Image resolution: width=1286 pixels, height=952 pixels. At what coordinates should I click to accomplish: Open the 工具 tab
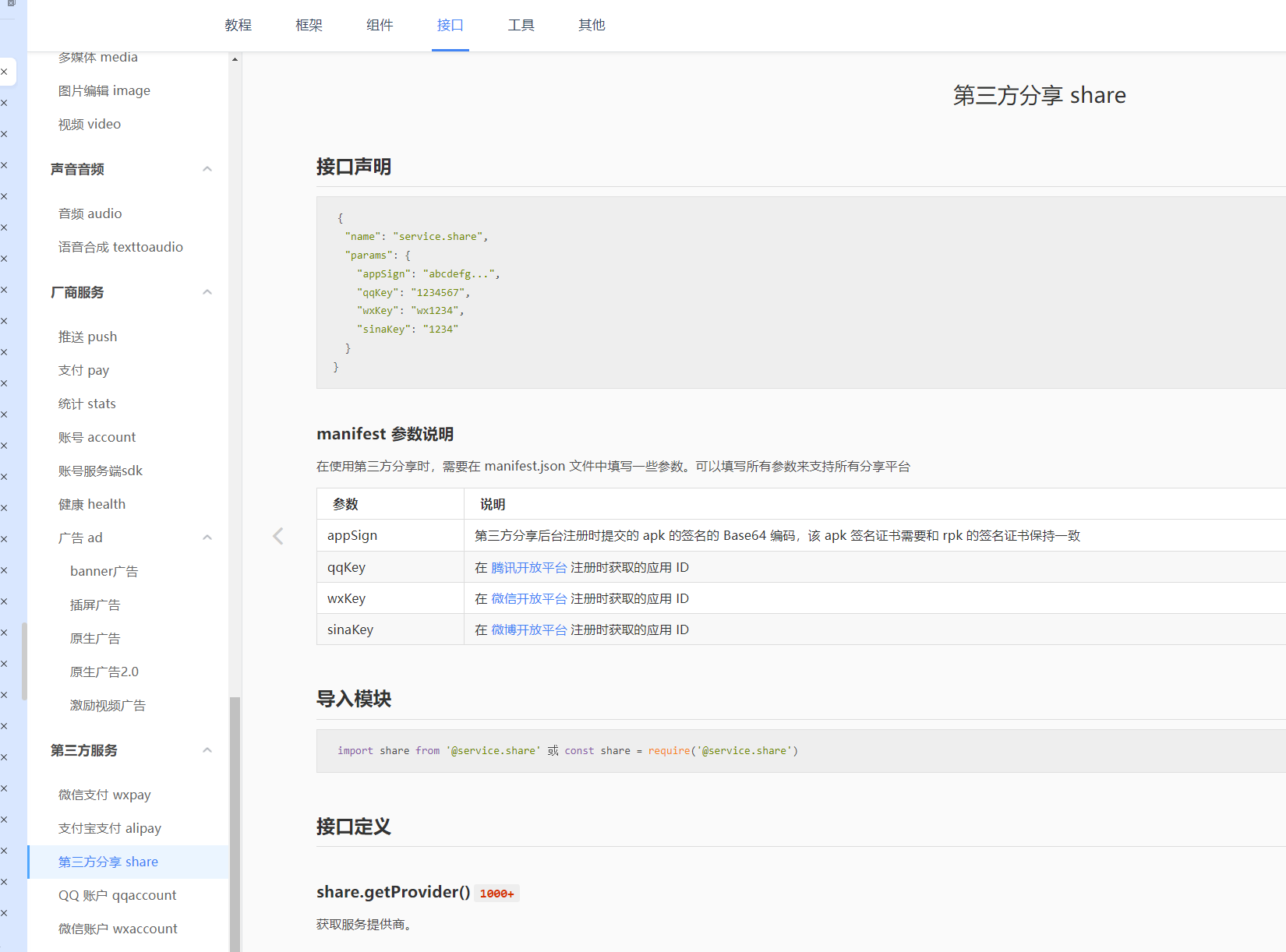pos(521,25)
